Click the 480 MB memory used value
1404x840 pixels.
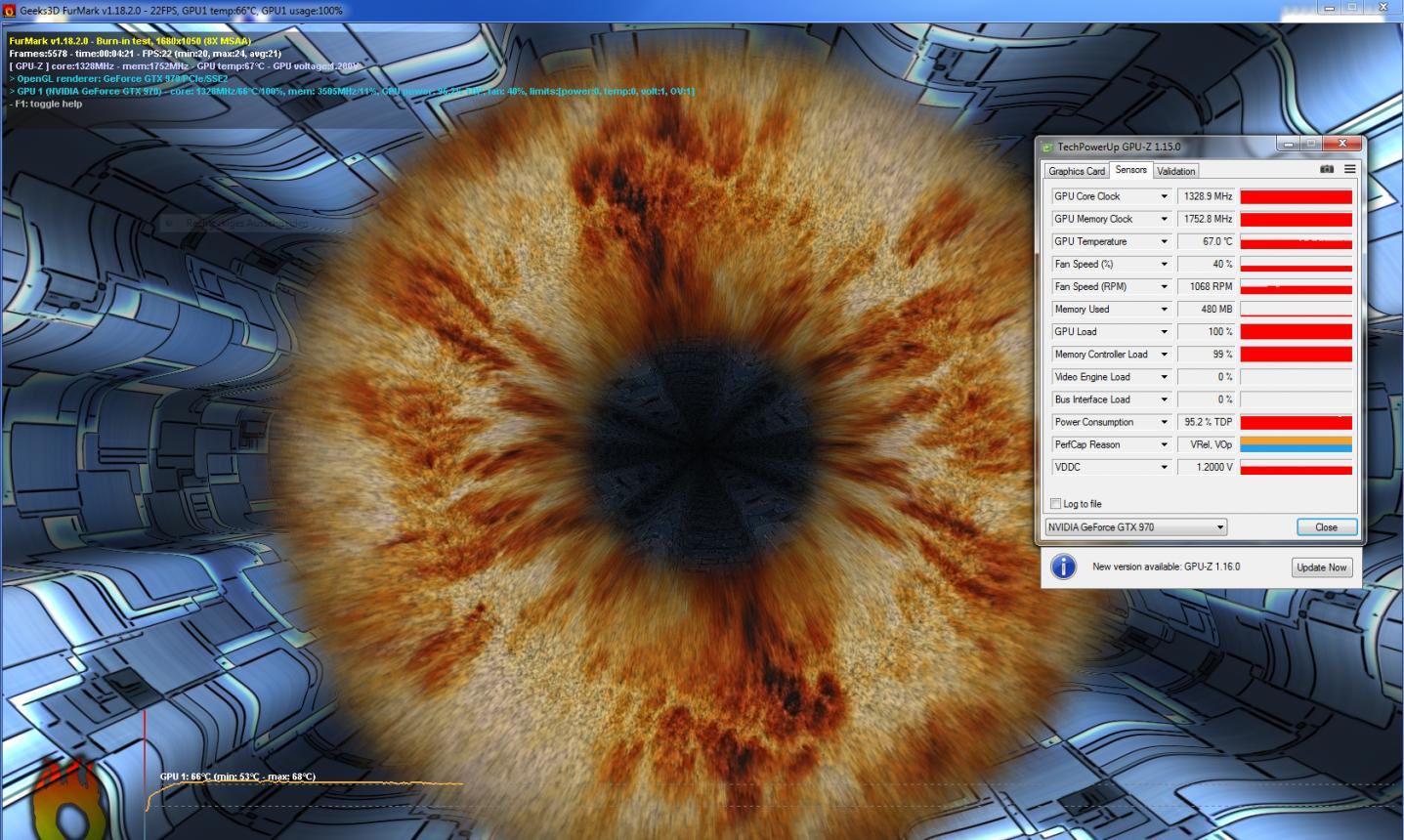coord(1207,309)
